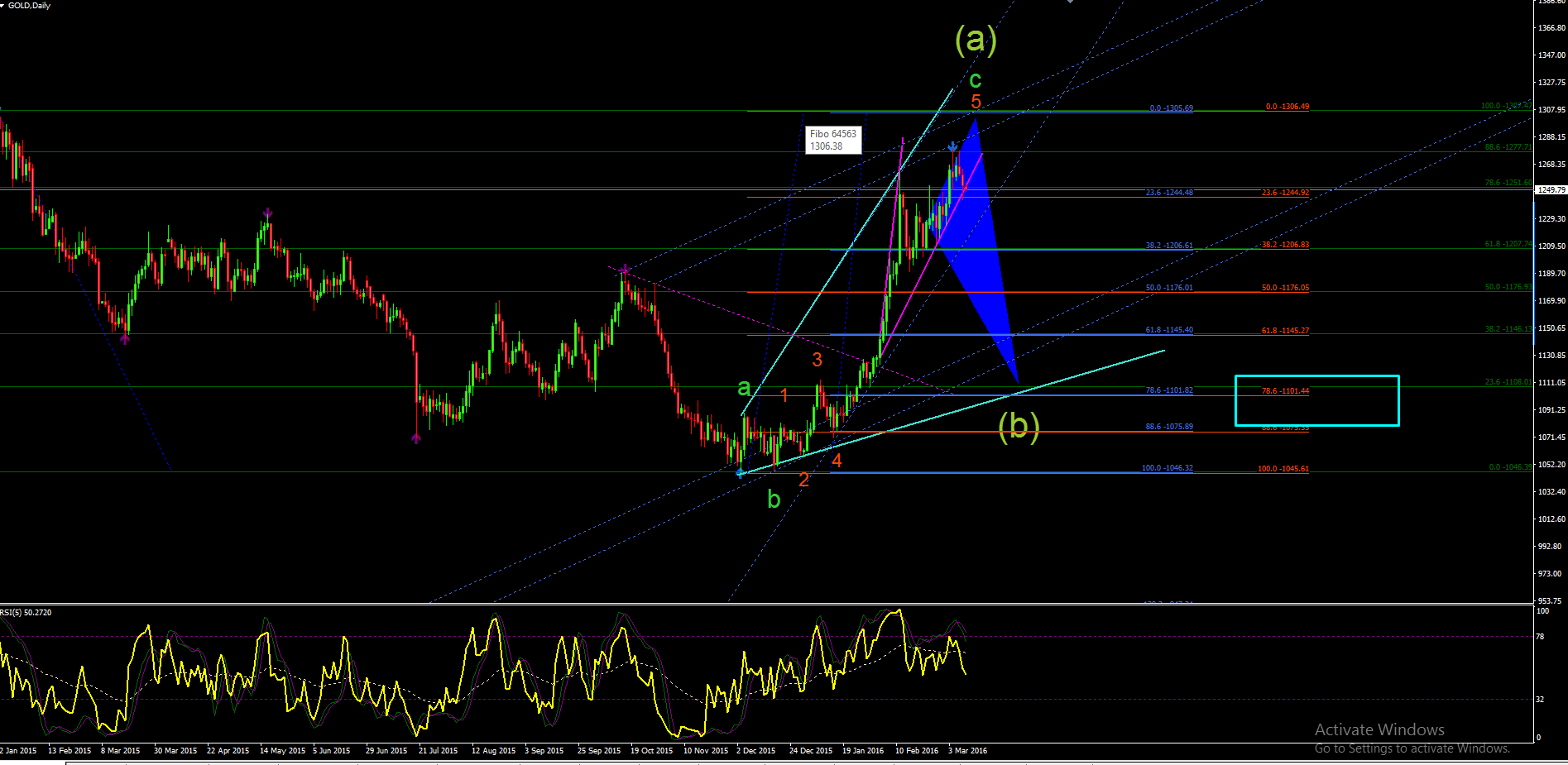Image resolution: width=1568 pixels, height=765 pixels.
Task: Click the Fibo 64563 tooltip box
Action: coord(833,140)
